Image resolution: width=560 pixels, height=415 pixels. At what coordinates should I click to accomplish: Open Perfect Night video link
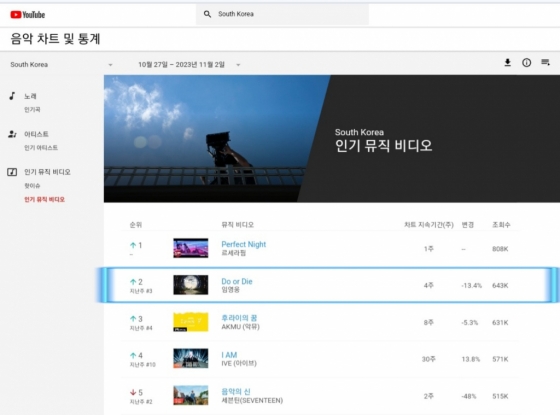(x=244, y=244)
